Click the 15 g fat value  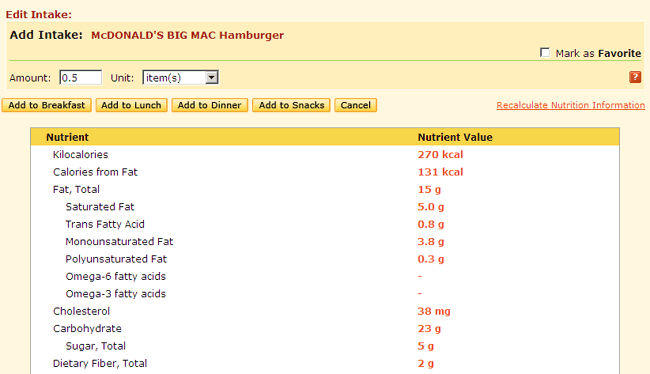point(429,189)
